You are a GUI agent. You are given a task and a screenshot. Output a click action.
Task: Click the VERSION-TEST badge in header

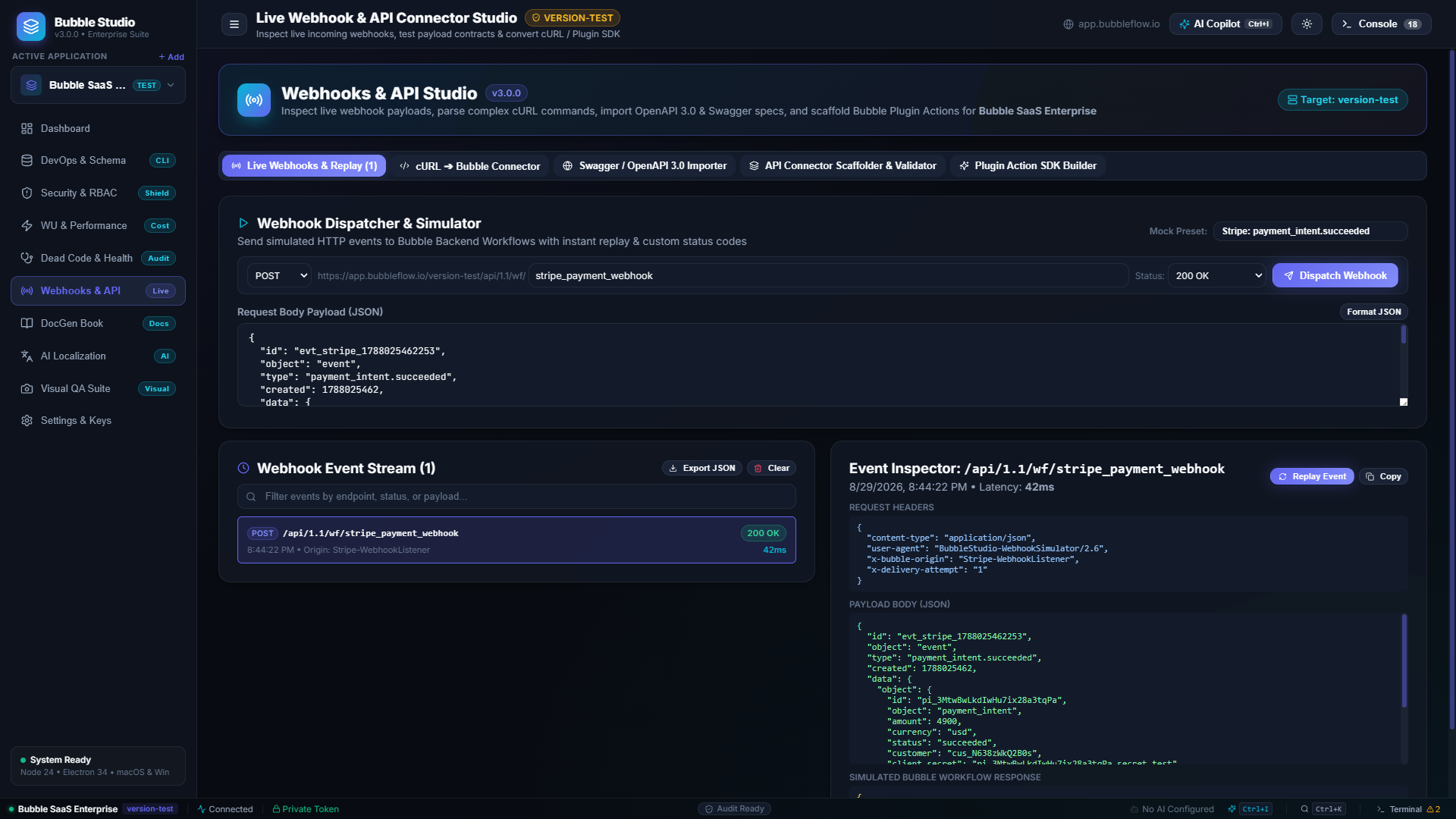573,17
